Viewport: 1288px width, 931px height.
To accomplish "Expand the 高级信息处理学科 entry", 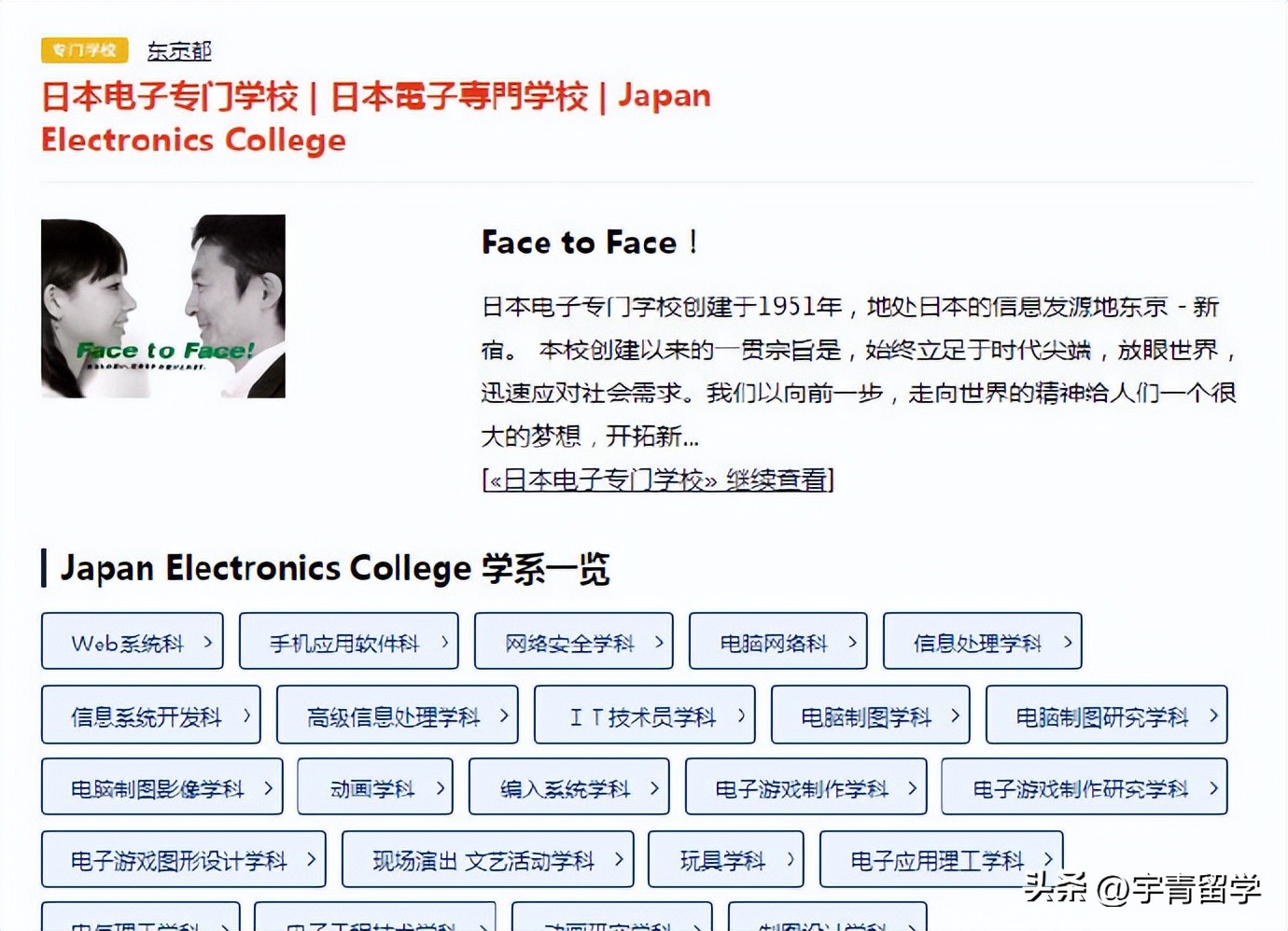I will [x=397, y=715].
